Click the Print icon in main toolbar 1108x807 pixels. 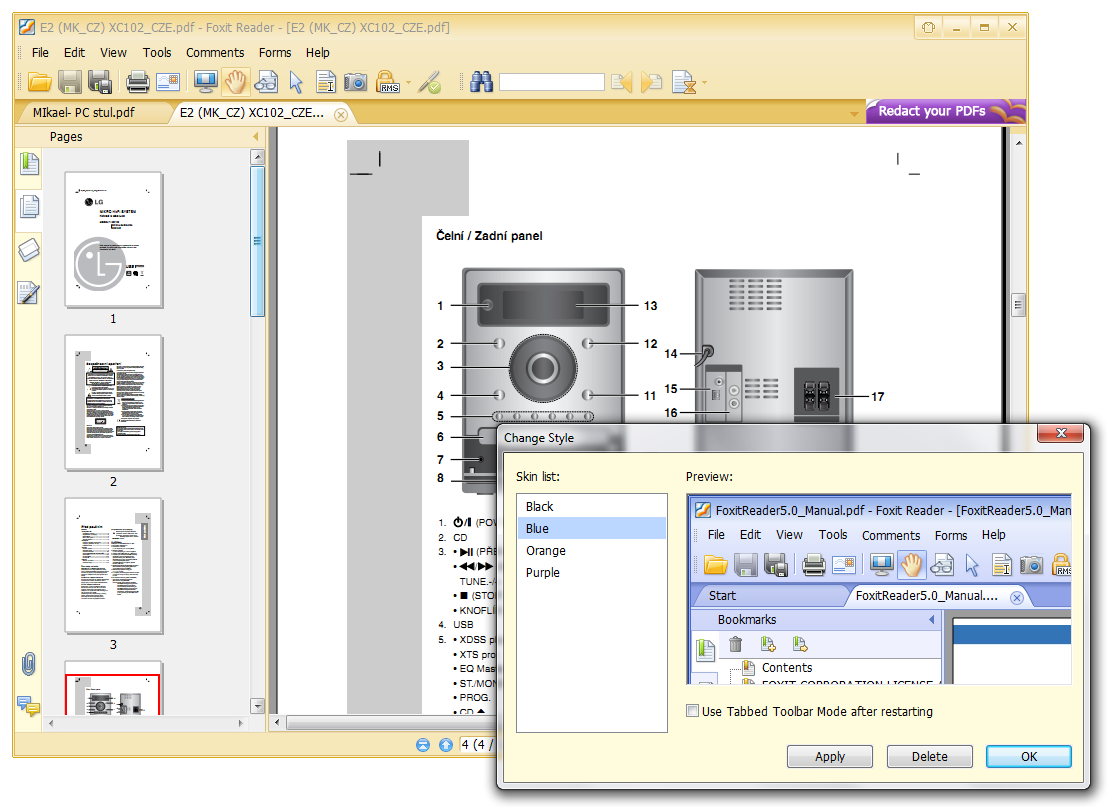[138, 83]
